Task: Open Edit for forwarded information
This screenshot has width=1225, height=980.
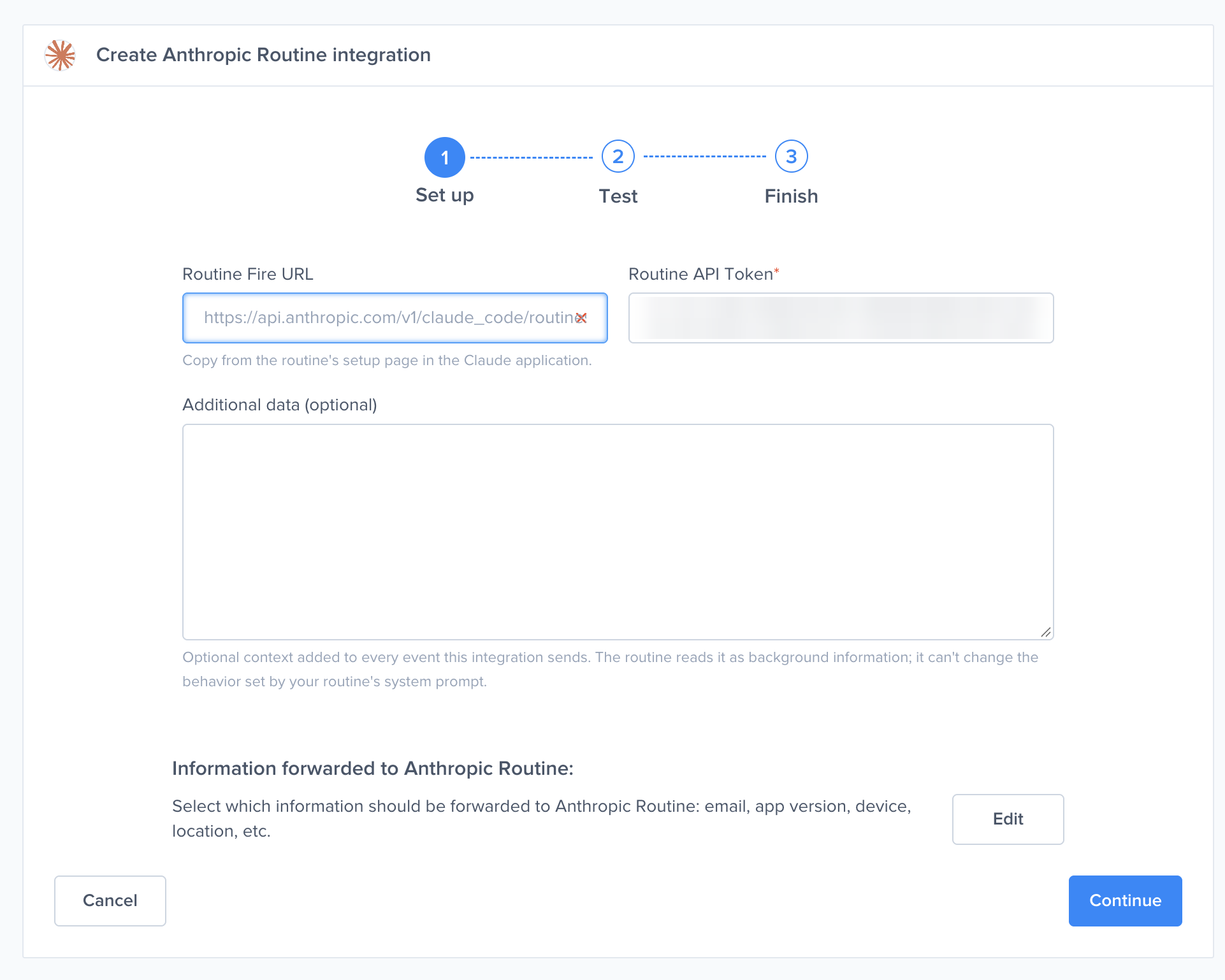Action: coord(1008,819)
